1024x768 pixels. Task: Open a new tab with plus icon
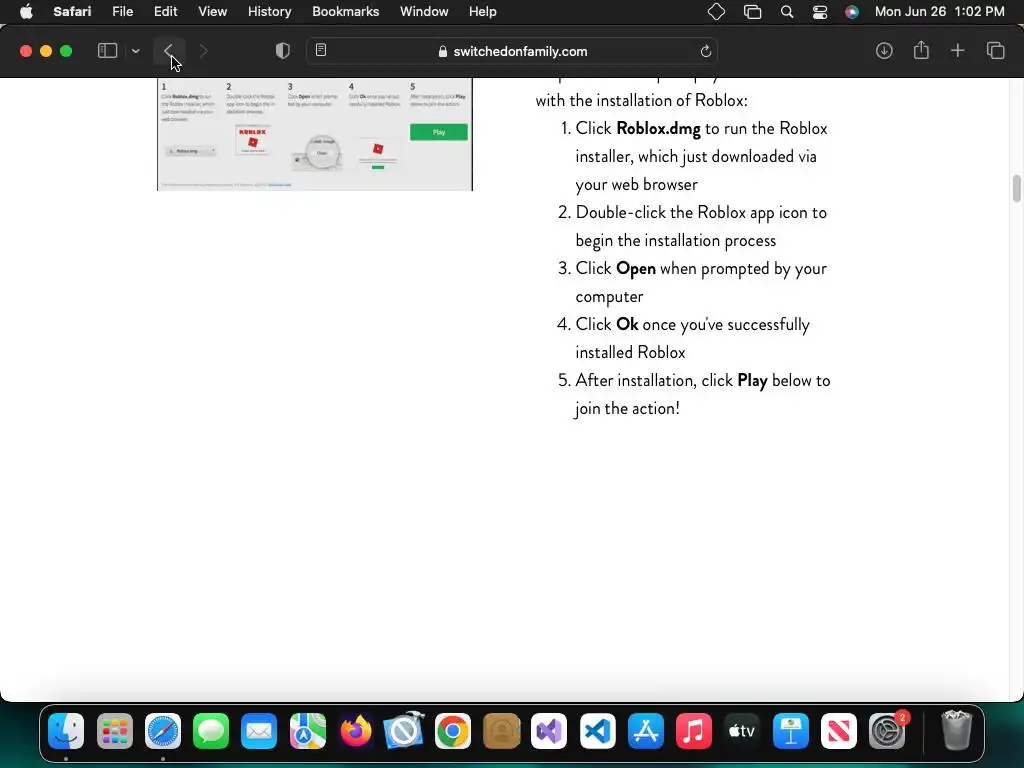(x=957, y=51)
